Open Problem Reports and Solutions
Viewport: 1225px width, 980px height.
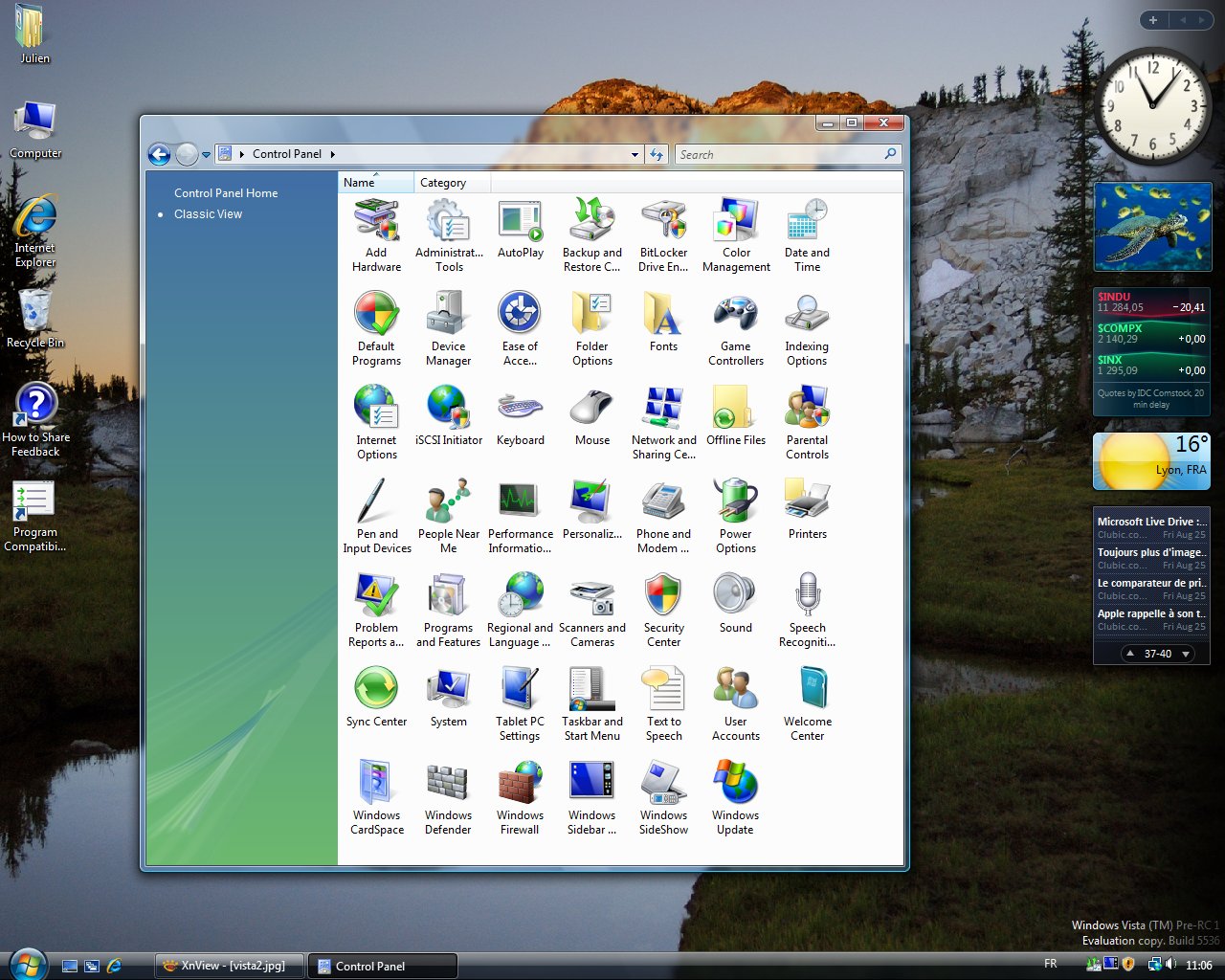click(x=376, y=611)
